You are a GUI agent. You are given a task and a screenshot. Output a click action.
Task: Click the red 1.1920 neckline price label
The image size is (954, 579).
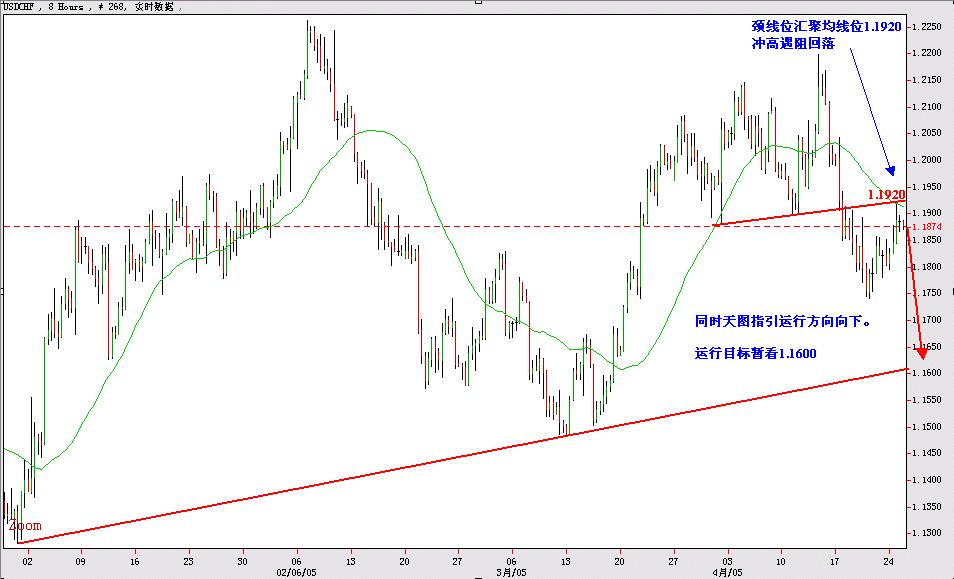coord(886,195)
